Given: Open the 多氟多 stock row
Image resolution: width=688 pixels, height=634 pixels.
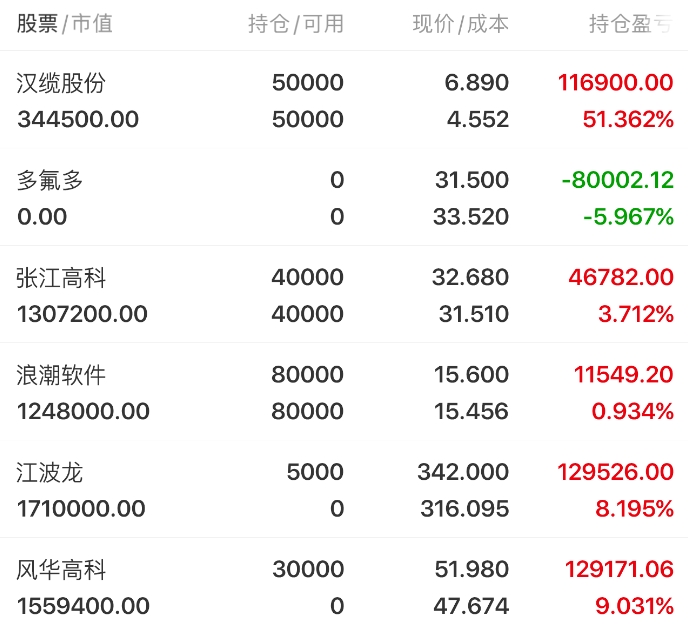Looking at the screenshot, I should click(x=344, y=197).
